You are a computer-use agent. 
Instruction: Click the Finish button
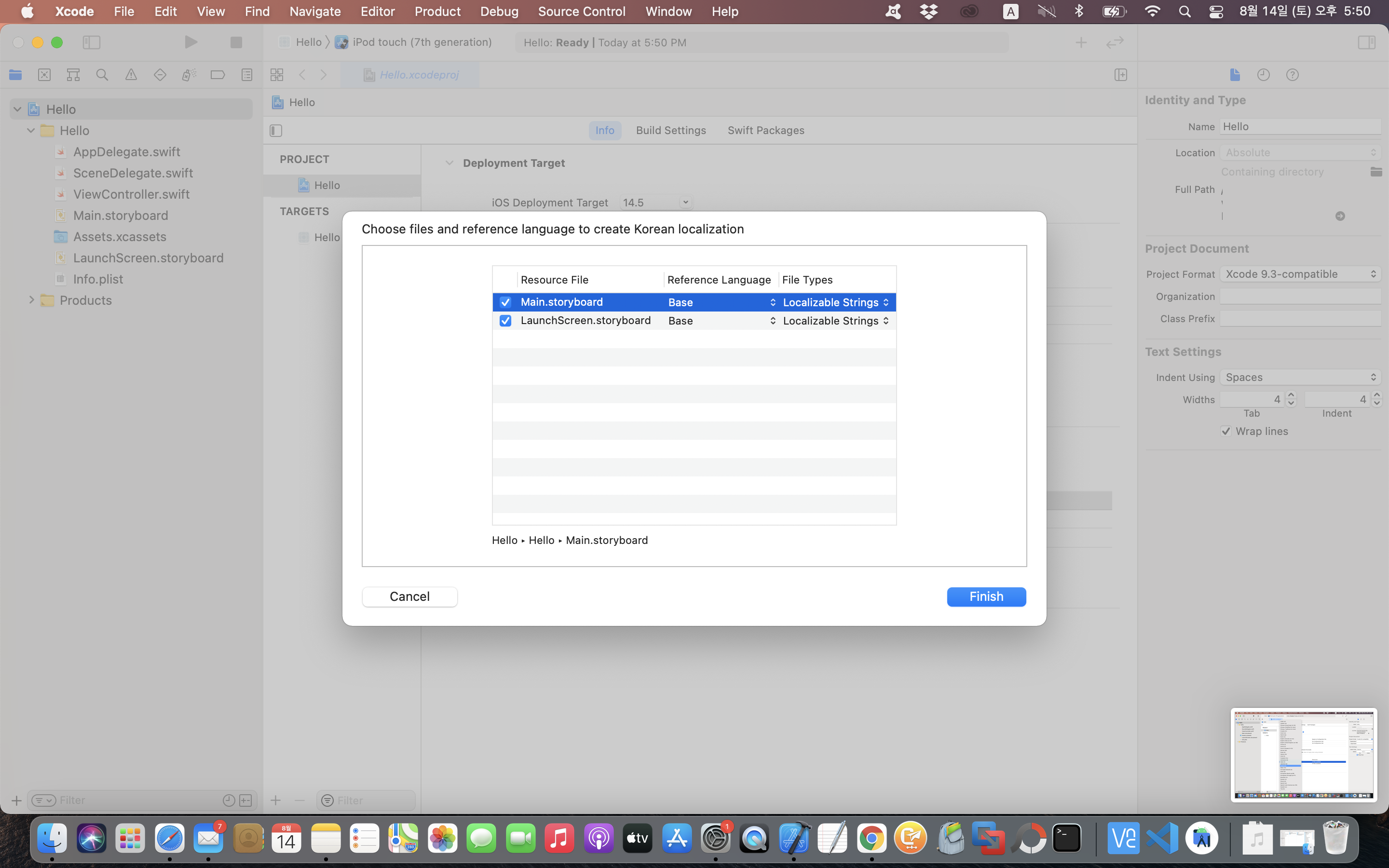coord(985,597)
